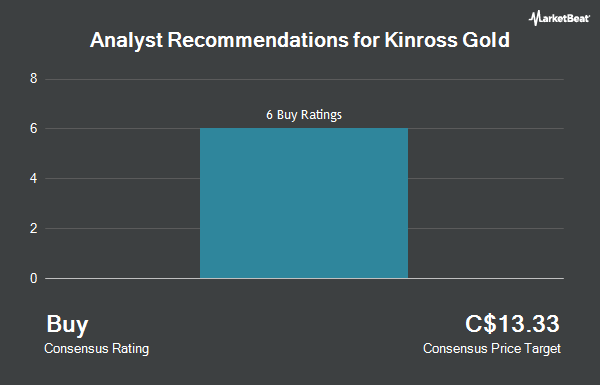This screenshot has width=600, height=385.
Task: Click the y-axis label 2
Action: tap(34, 228)
